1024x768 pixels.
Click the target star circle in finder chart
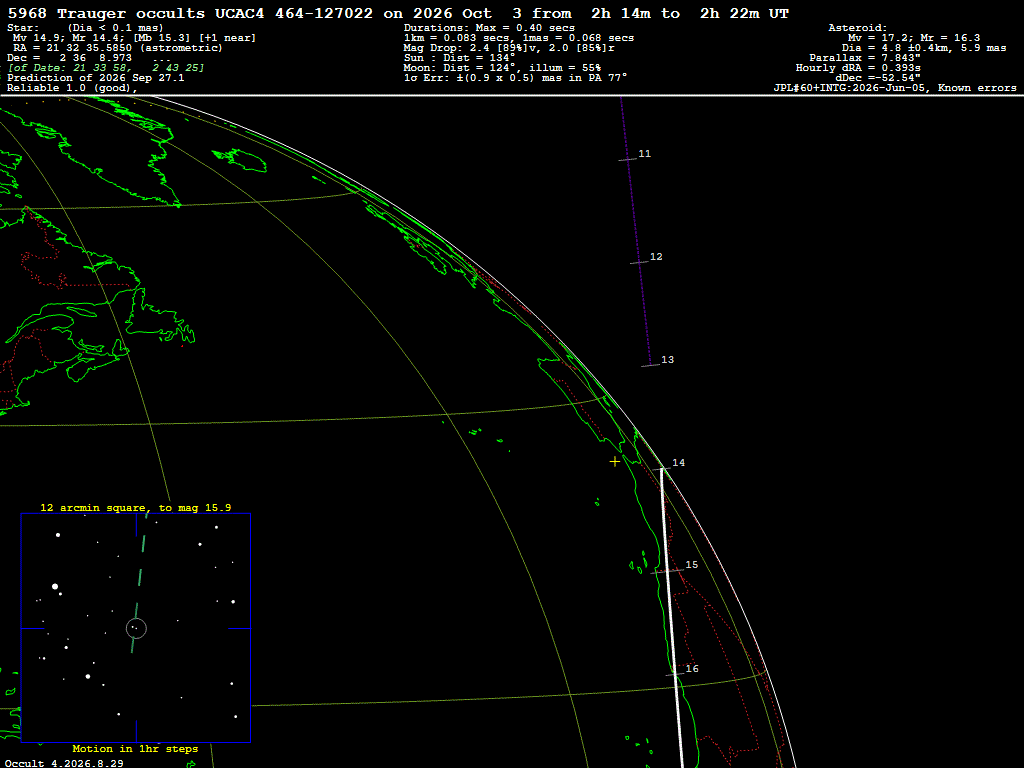(x=136, y=628)
